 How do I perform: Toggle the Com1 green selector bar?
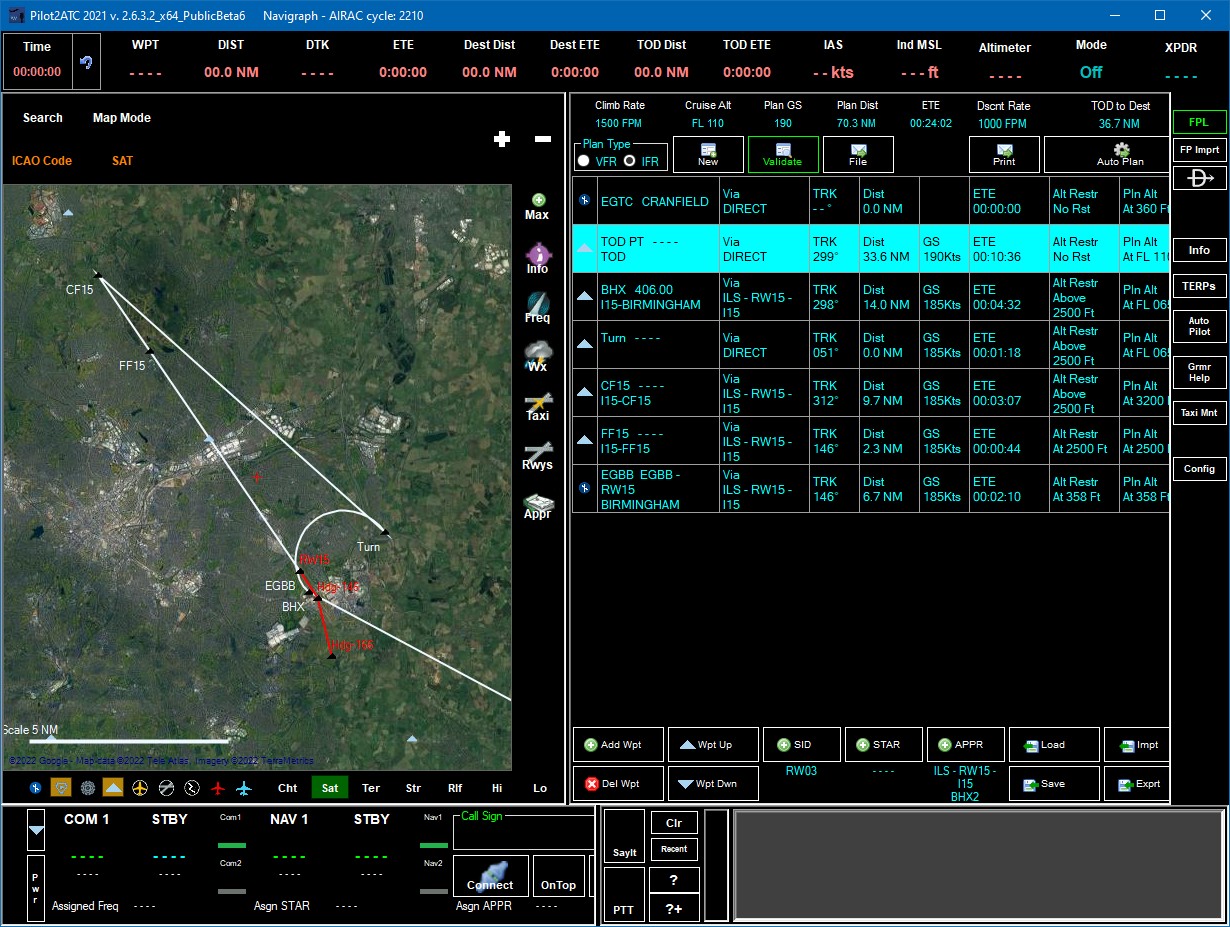(231, 845)
